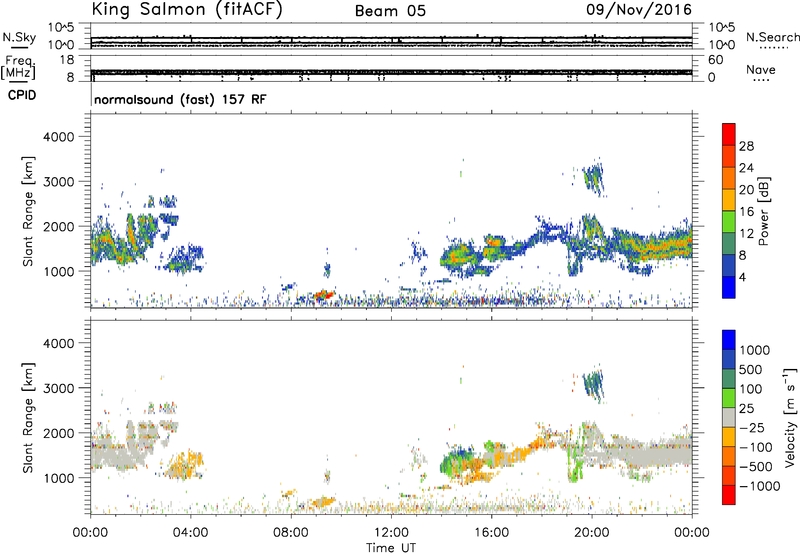
Task: Click the "Velocity [m s⁻¹]" color bar title
Action: coord(790,417)
